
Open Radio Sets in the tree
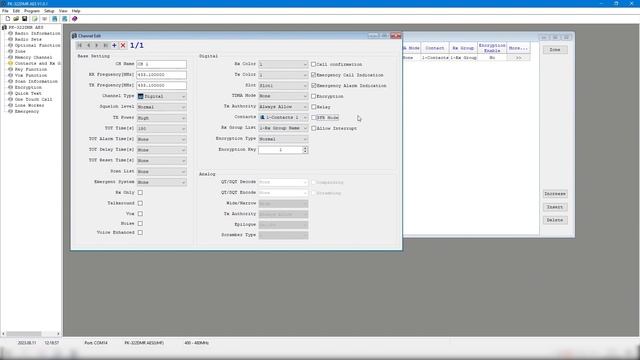pos(28,40)
